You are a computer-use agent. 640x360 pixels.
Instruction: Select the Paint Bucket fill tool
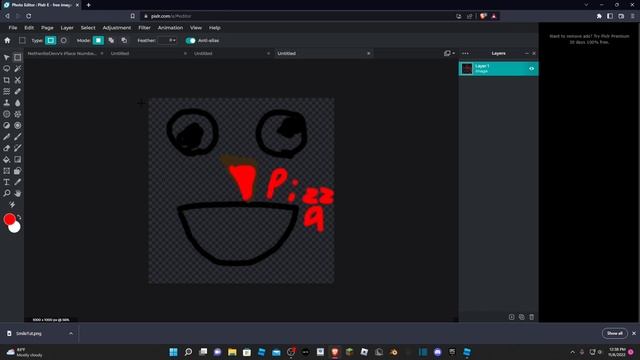(x=7, y=160)
